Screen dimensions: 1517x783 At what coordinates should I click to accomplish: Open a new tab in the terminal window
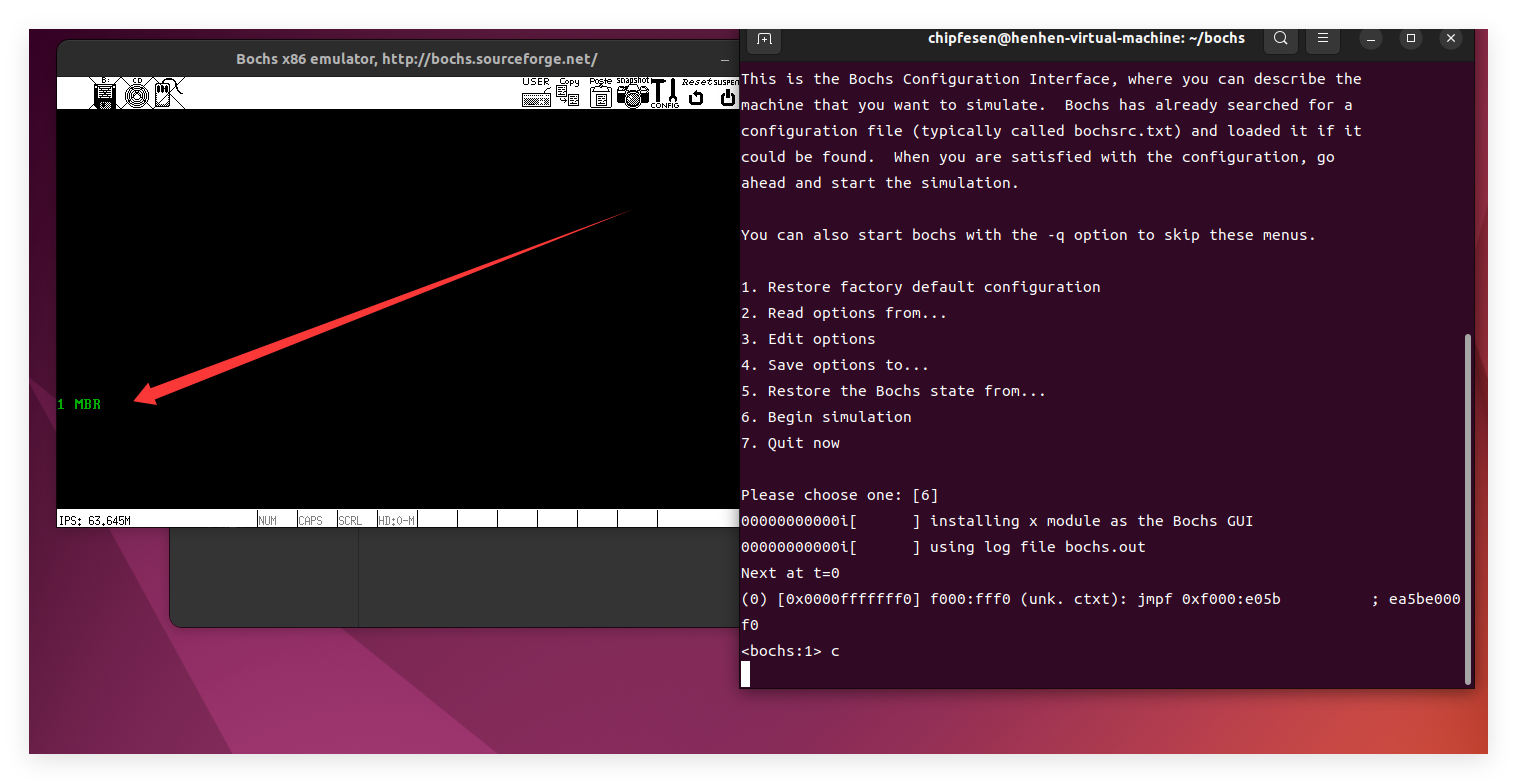click(764, 39)
